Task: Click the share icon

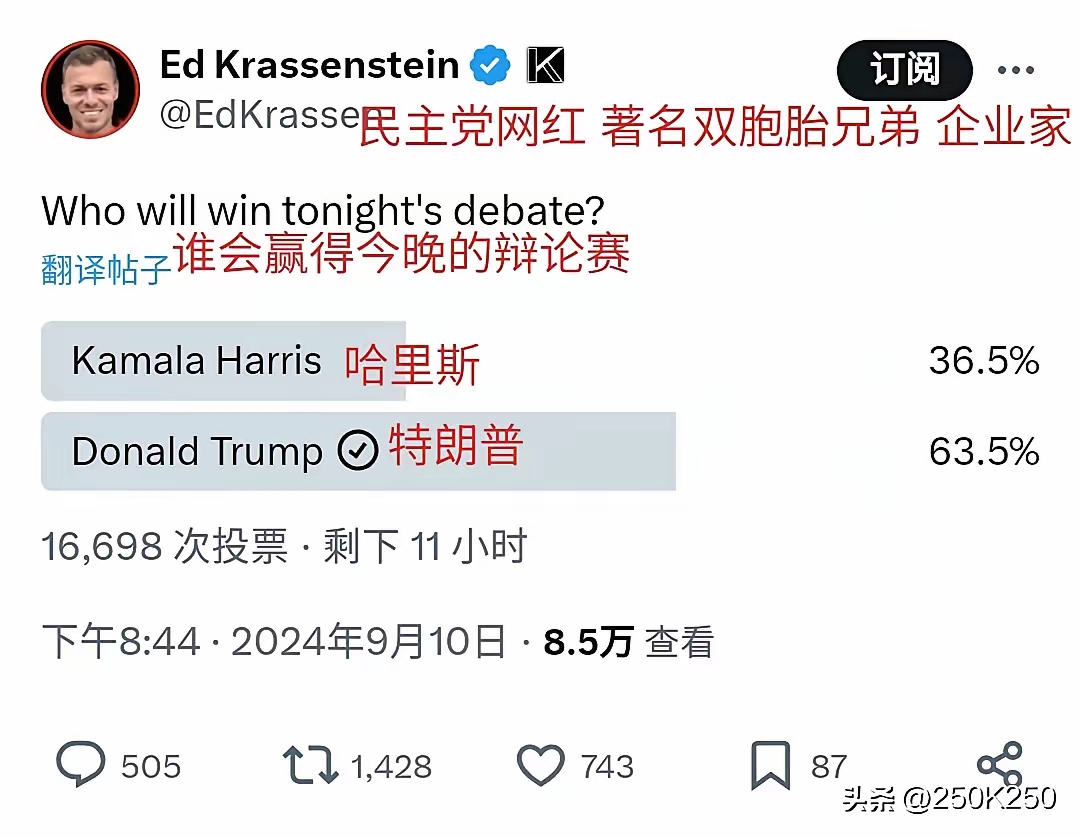Action: 999,766
